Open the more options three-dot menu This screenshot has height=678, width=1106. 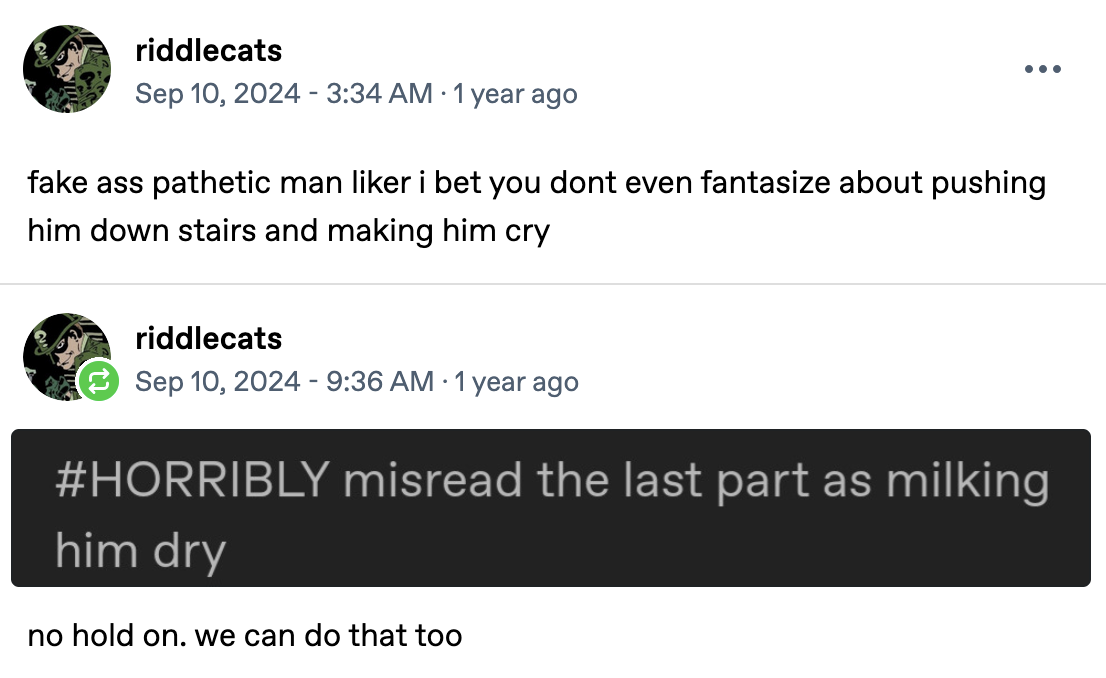[1043, 71]
